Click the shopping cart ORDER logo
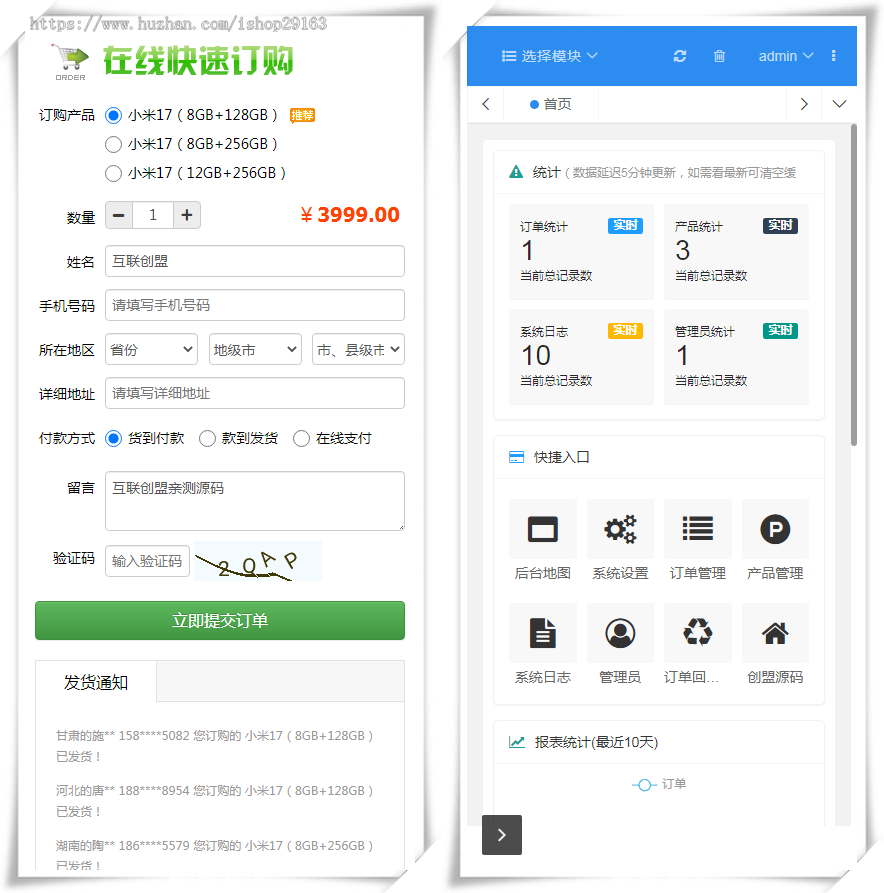This screenshot has width=884, height=893. [71, 62]
